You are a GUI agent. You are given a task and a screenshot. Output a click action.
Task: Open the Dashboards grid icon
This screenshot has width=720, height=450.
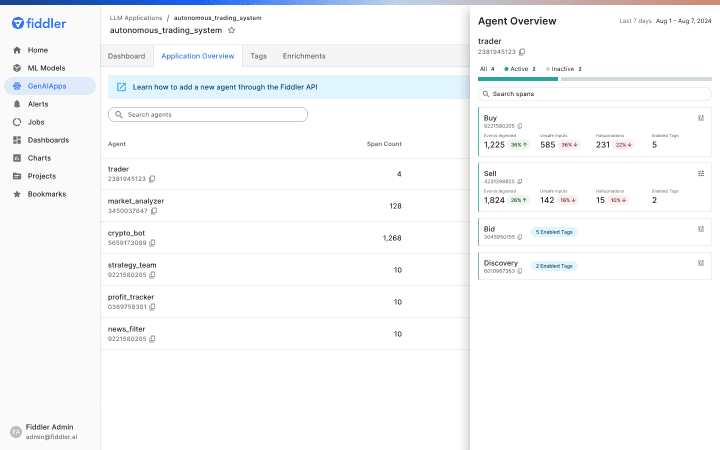(17, 140)
